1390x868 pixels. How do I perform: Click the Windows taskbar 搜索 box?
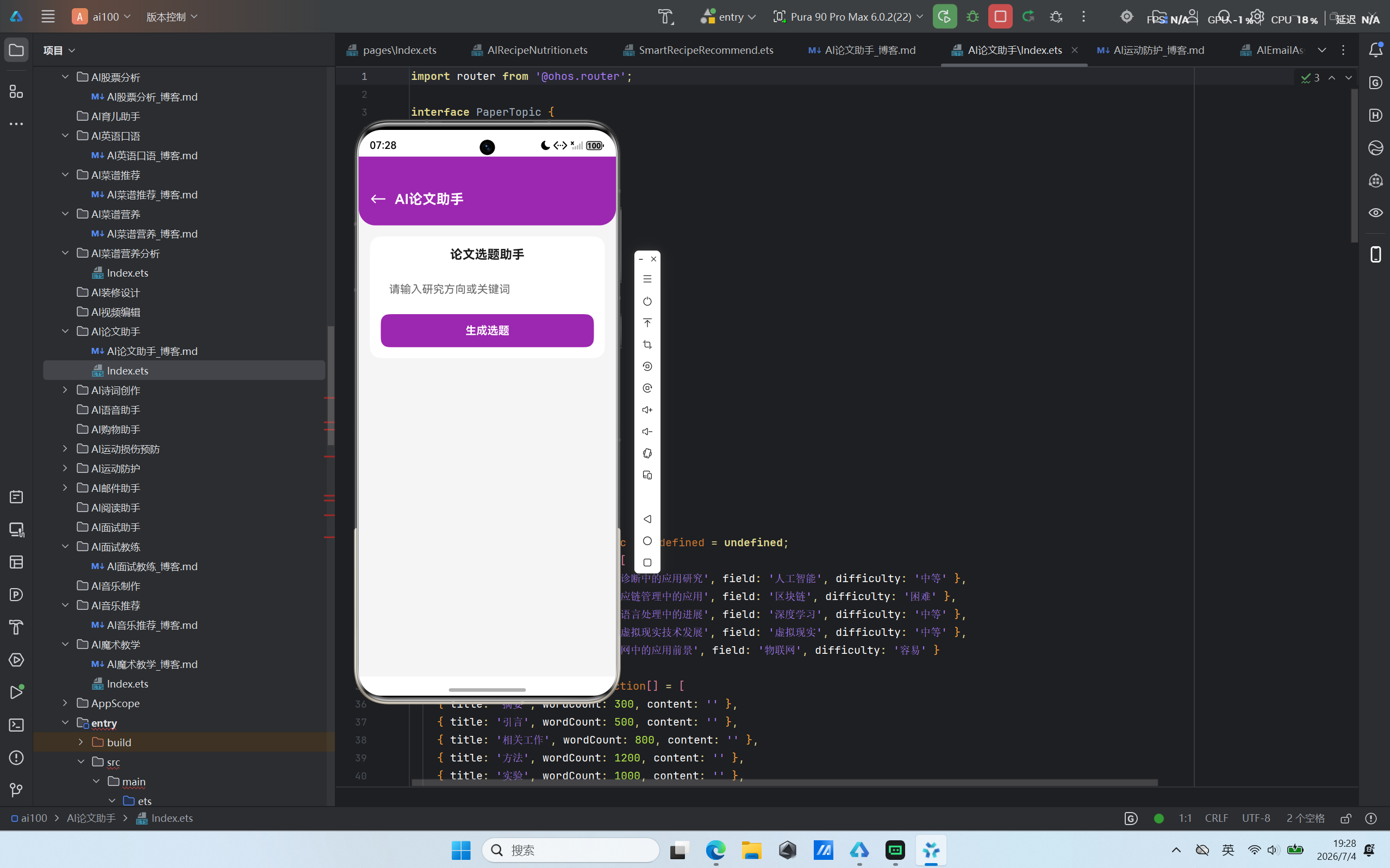(x=571, y=850)
